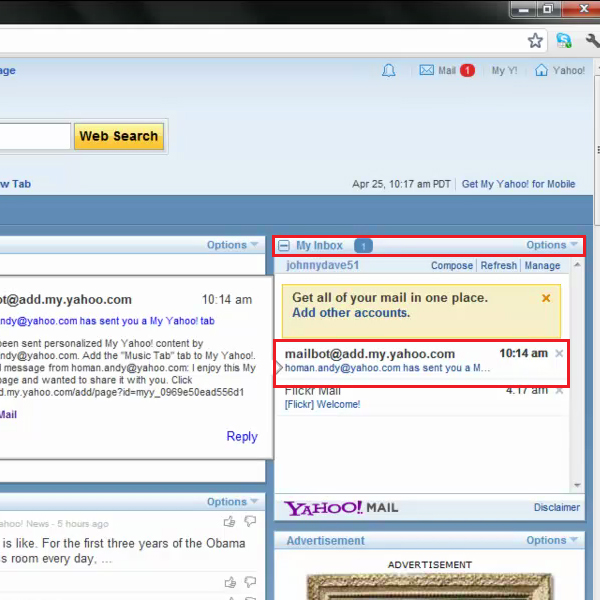Click the Yahoo! Mail logo
This screenshot has width=600, height=600.
coord(341,508)
